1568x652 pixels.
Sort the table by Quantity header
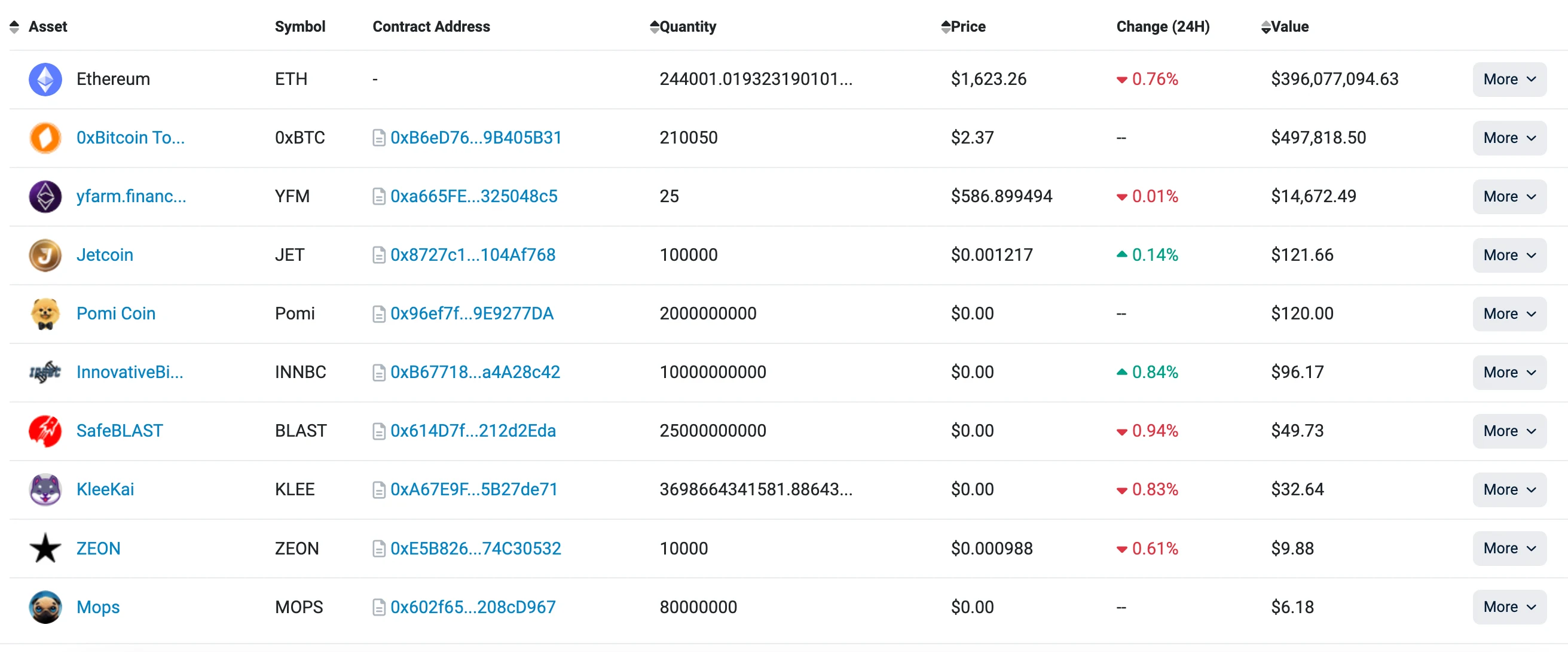683,27
